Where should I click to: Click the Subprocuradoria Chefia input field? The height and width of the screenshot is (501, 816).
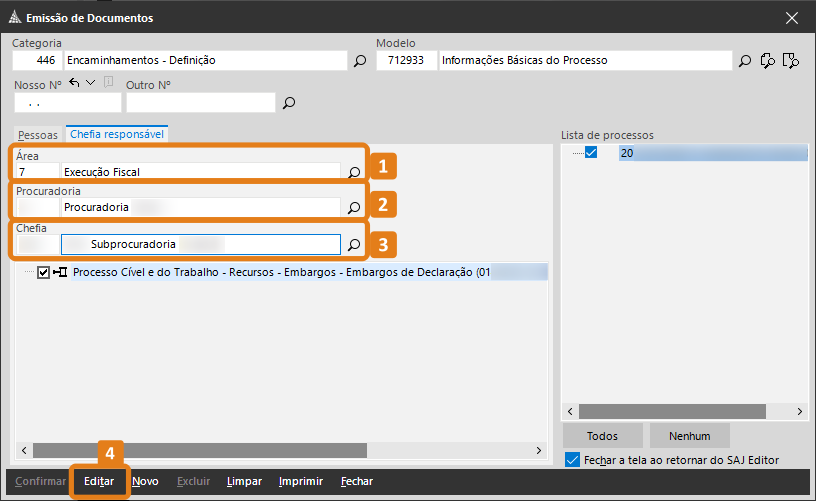pyautogui.click(x=201, y=245)
